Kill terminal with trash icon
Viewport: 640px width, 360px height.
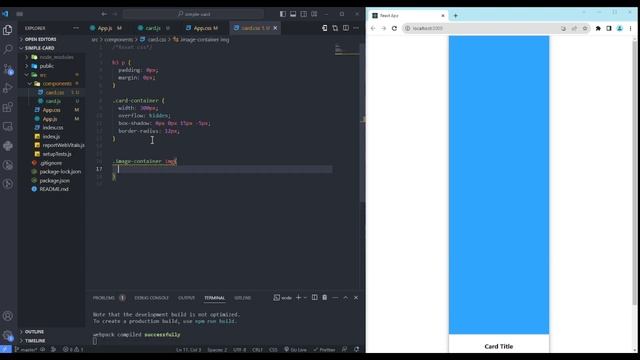[324, 298]
